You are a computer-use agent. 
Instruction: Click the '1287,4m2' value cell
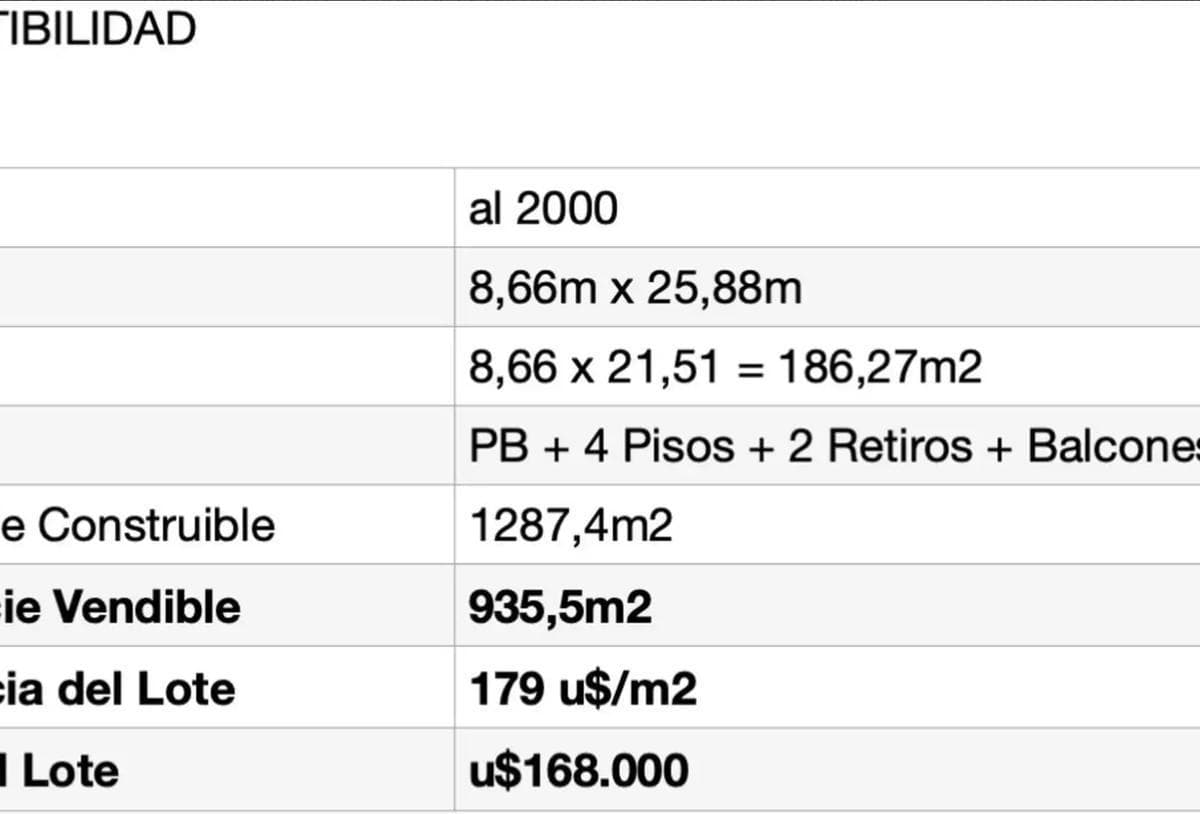[x=570, y=526]
